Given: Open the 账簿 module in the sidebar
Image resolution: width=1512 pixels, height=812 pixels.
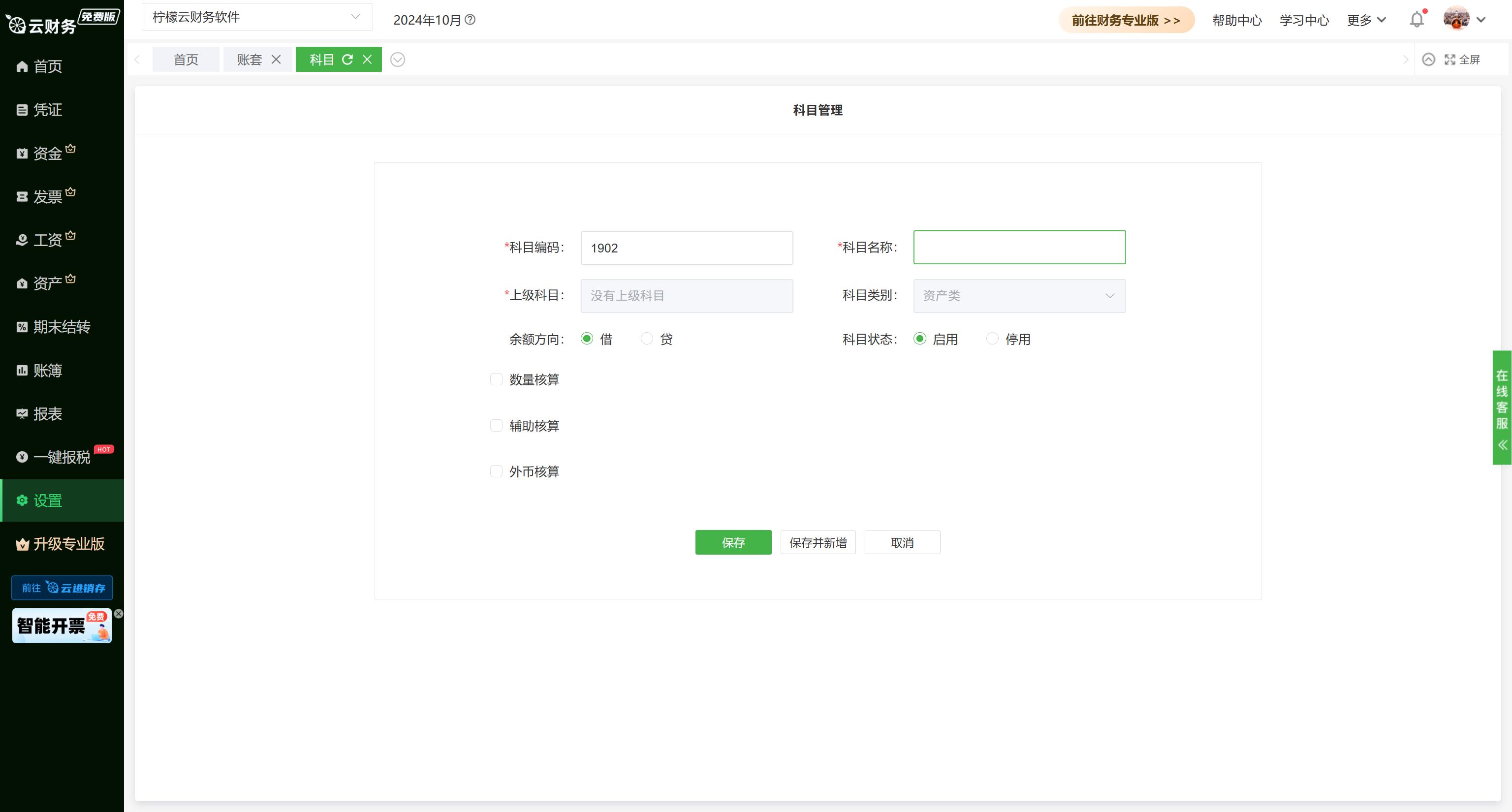Looking at the screenshot, I should coord(47,370).
